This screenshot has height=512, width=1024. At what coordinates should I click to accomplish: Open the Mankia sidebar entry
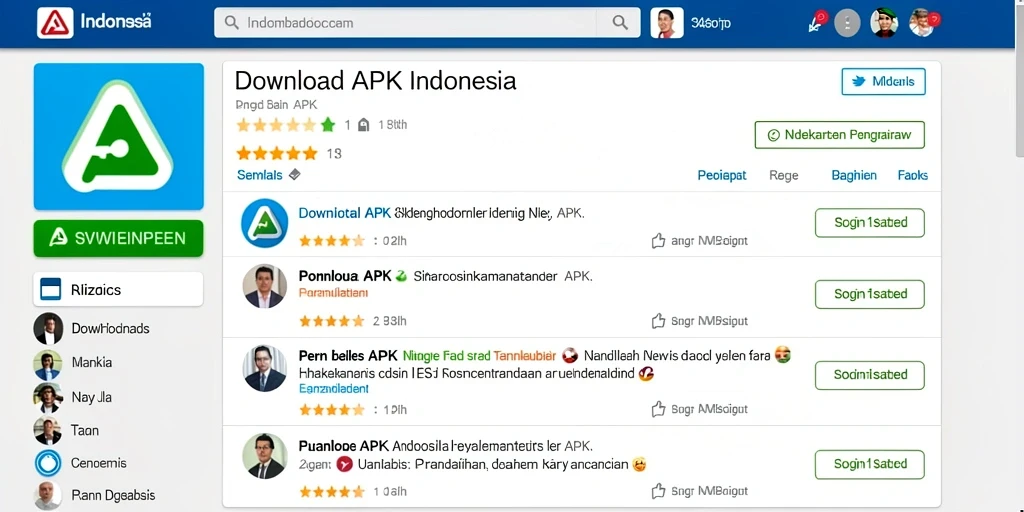click(92, 362)
